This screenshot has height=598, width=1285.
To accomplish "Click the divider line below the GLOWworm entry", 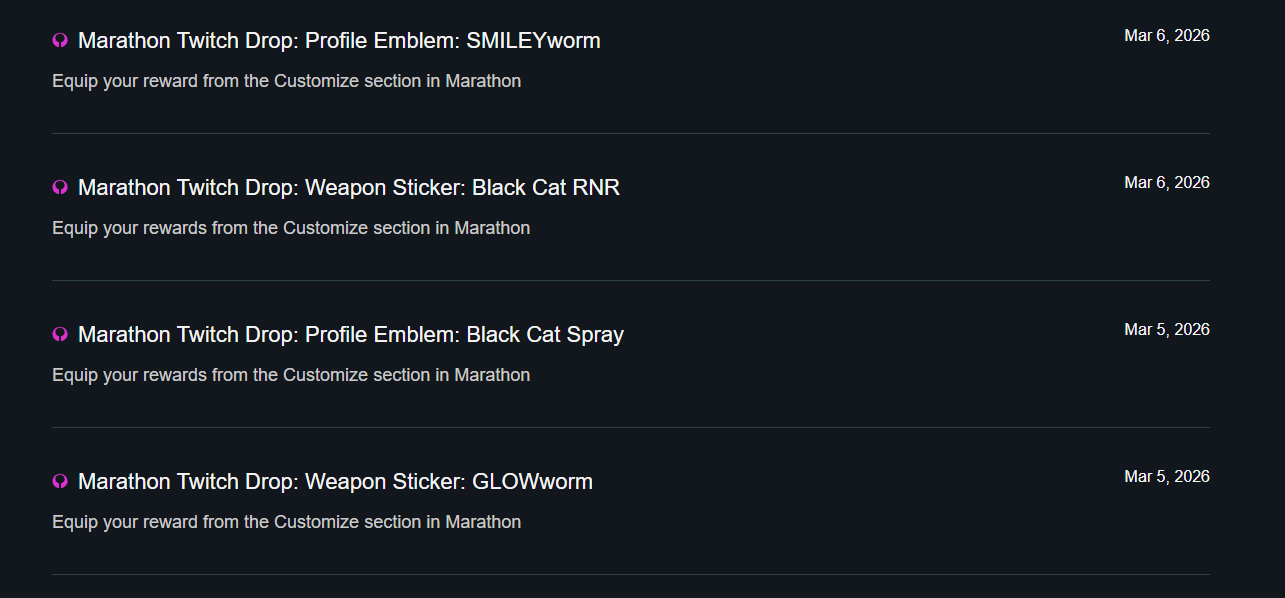I will [x=630, y=574].
